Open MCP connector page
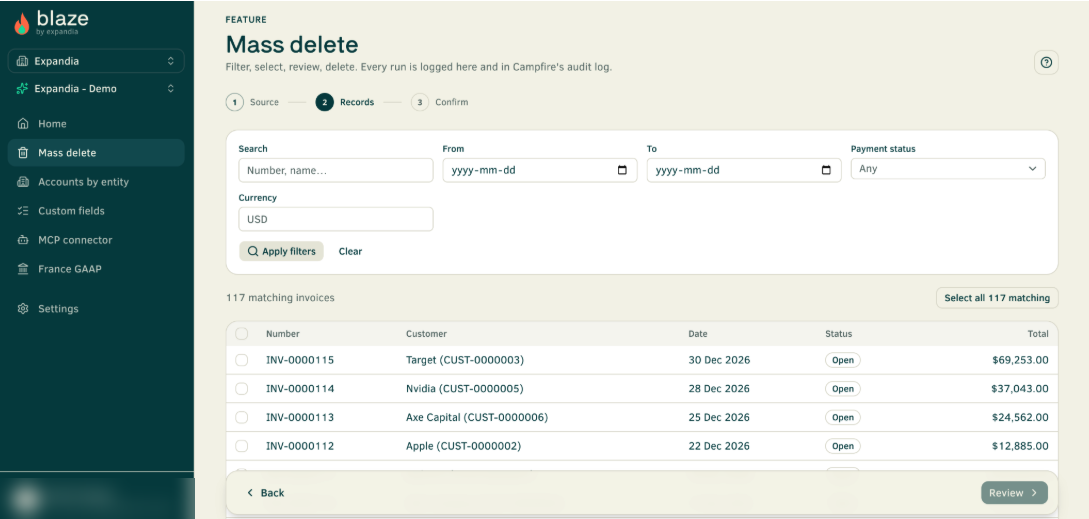The image size is (1089, 519). click(96, 240)
